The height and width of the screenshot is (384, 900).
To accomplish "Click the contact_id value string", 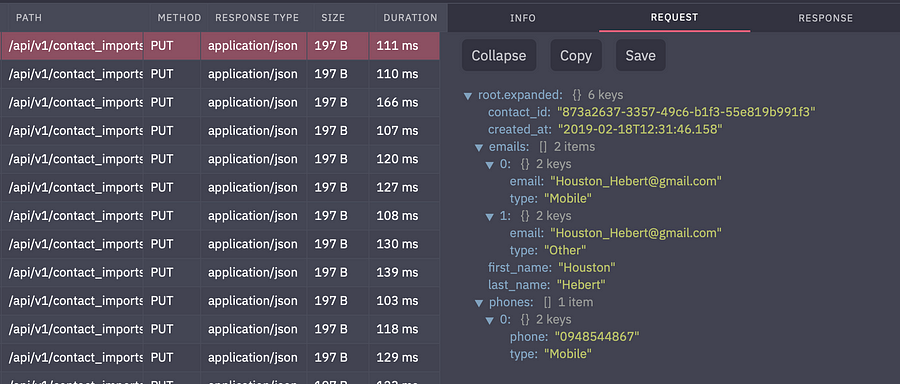I will click(686, 112).
